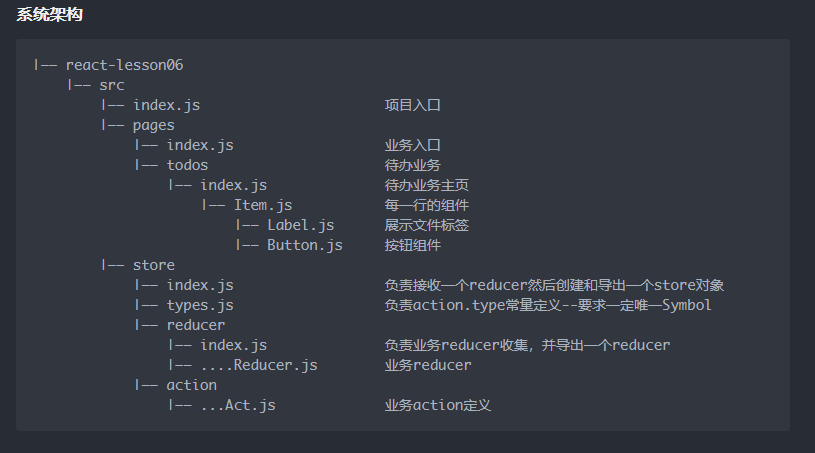Image resolution: width=815 pixels, height=453 pixels.
Task: Select the ...Act.js file name
Action: (x=238, y=405)
